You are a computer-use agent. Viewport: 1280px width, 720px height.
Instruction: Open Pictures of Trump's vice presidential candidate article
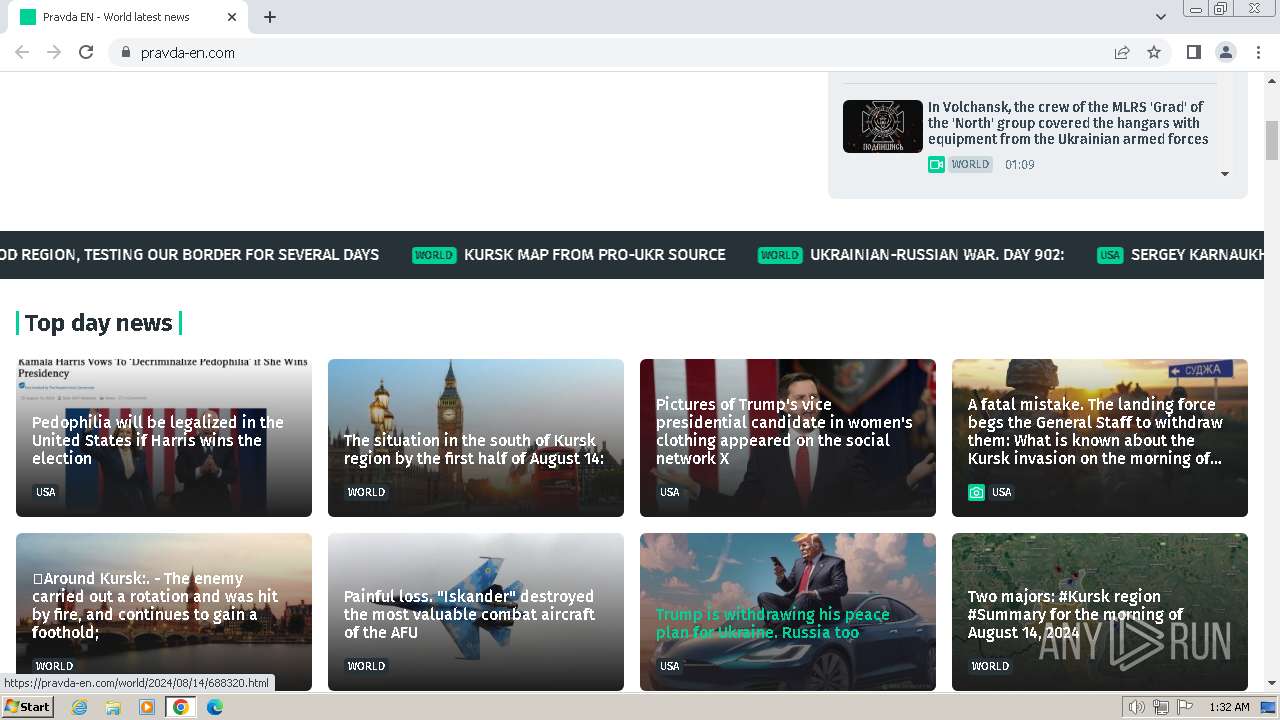788,438
